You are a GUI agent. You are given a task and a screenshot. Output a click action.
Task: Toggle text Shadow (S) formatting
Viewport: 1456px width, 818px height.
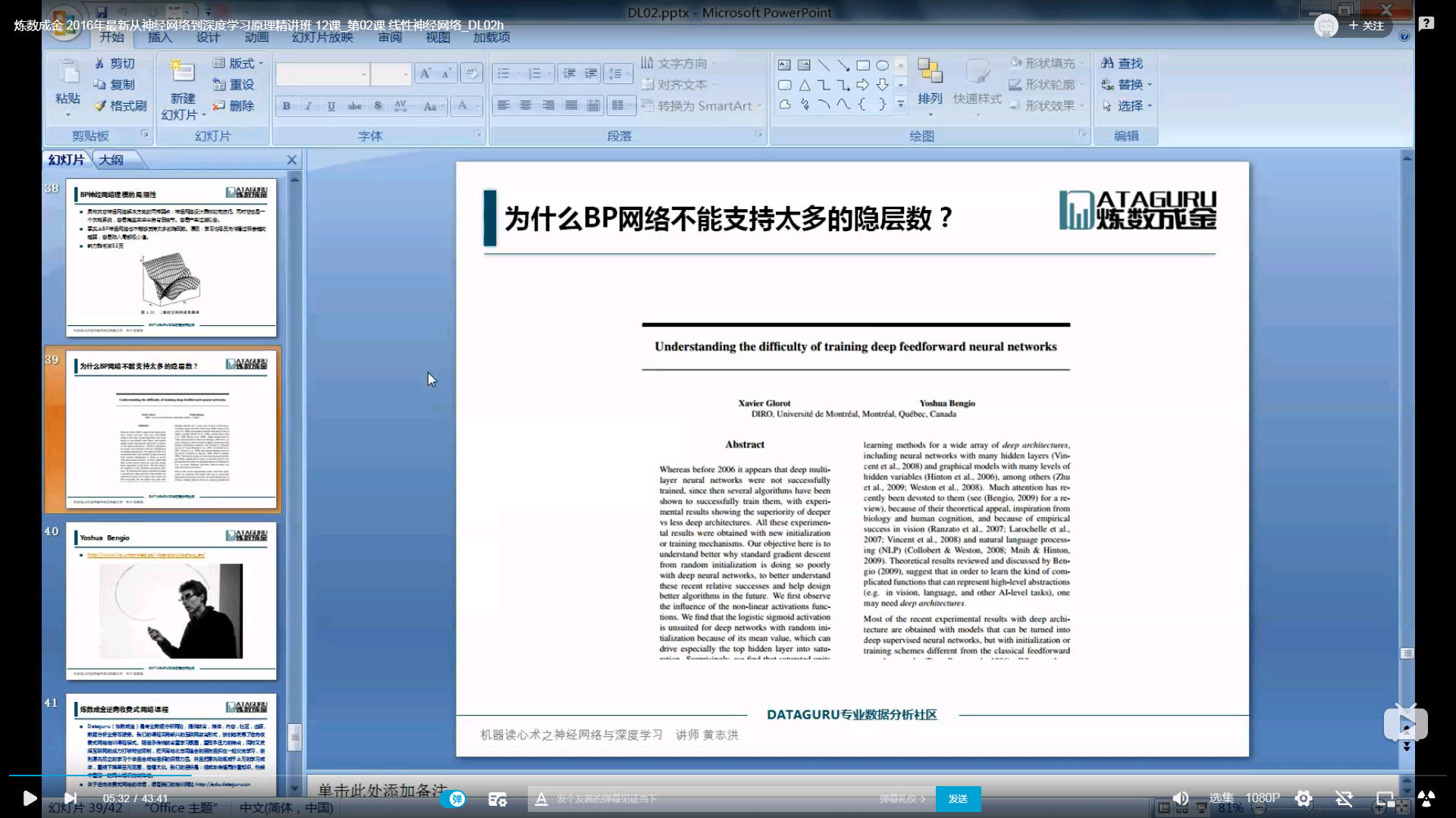(x=378, y=106)
